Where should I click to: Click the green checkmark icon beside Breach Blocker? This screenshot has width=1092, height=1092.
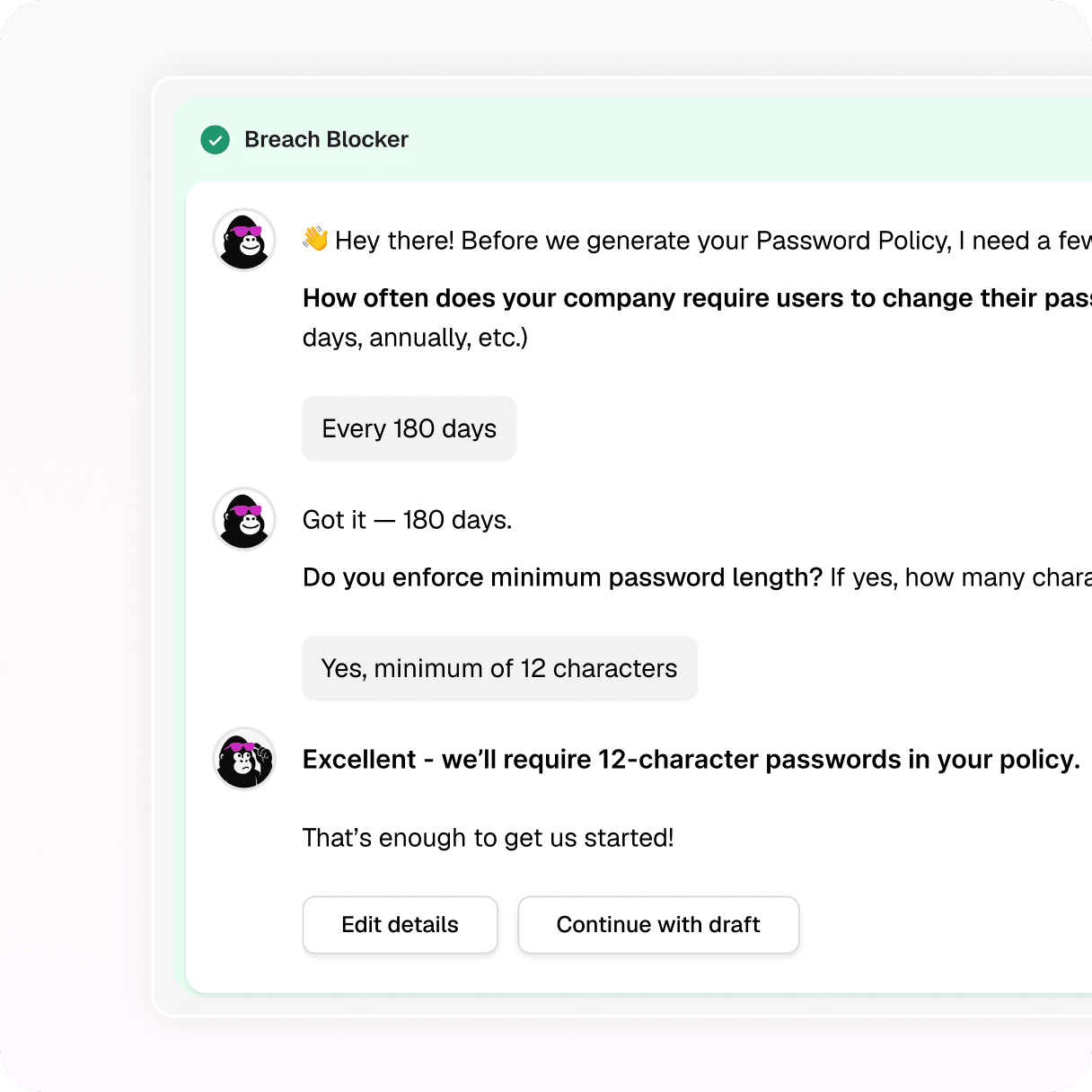pos(216,140)
